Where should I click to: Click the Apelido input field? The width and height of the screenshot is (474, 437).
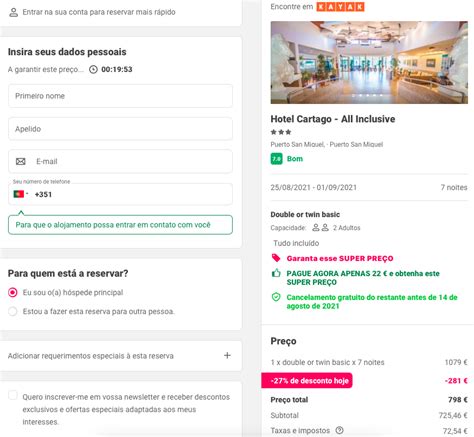click(x=120, y=129)
